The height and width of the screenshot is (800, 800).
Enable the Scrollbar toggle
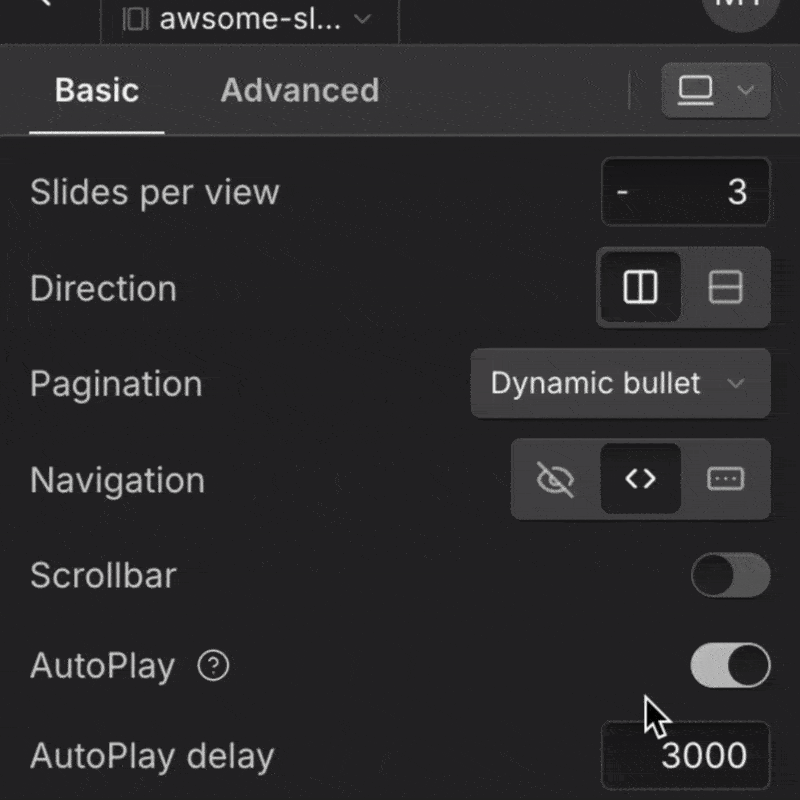coord(728,575)
